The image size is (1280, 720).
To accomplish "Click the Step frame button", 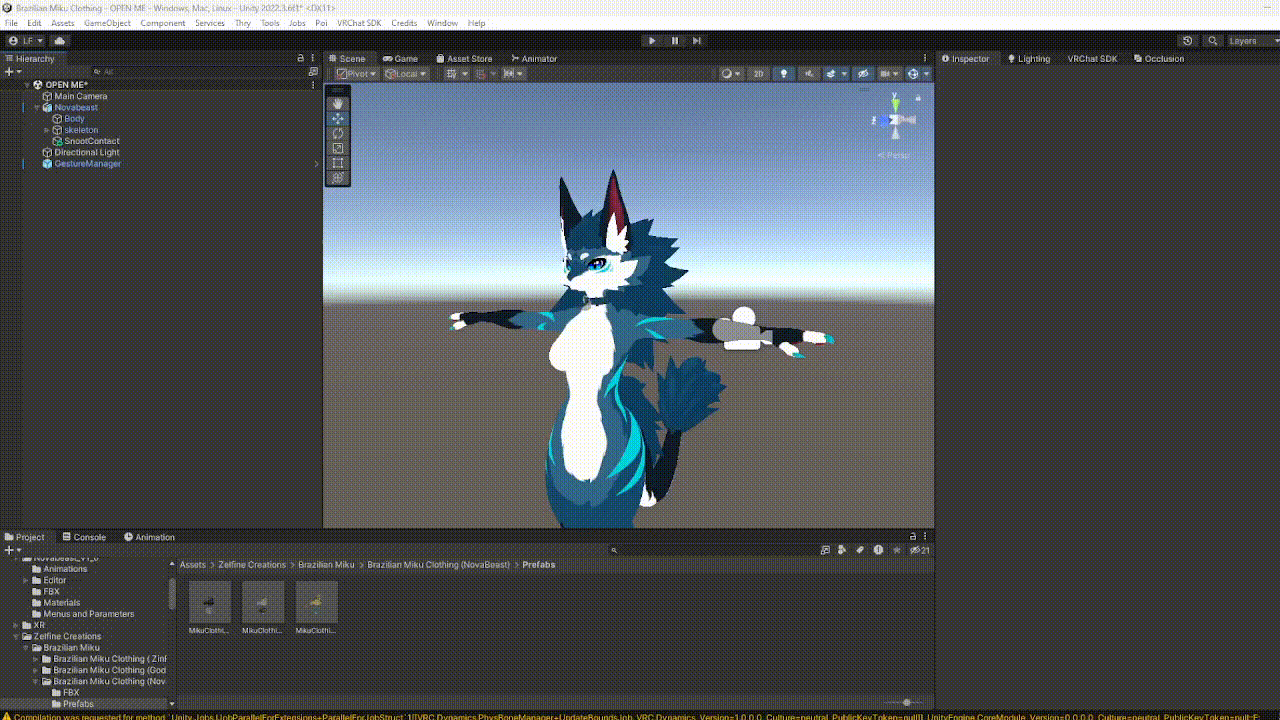I will pyautogui.click(x=697, y=41).
